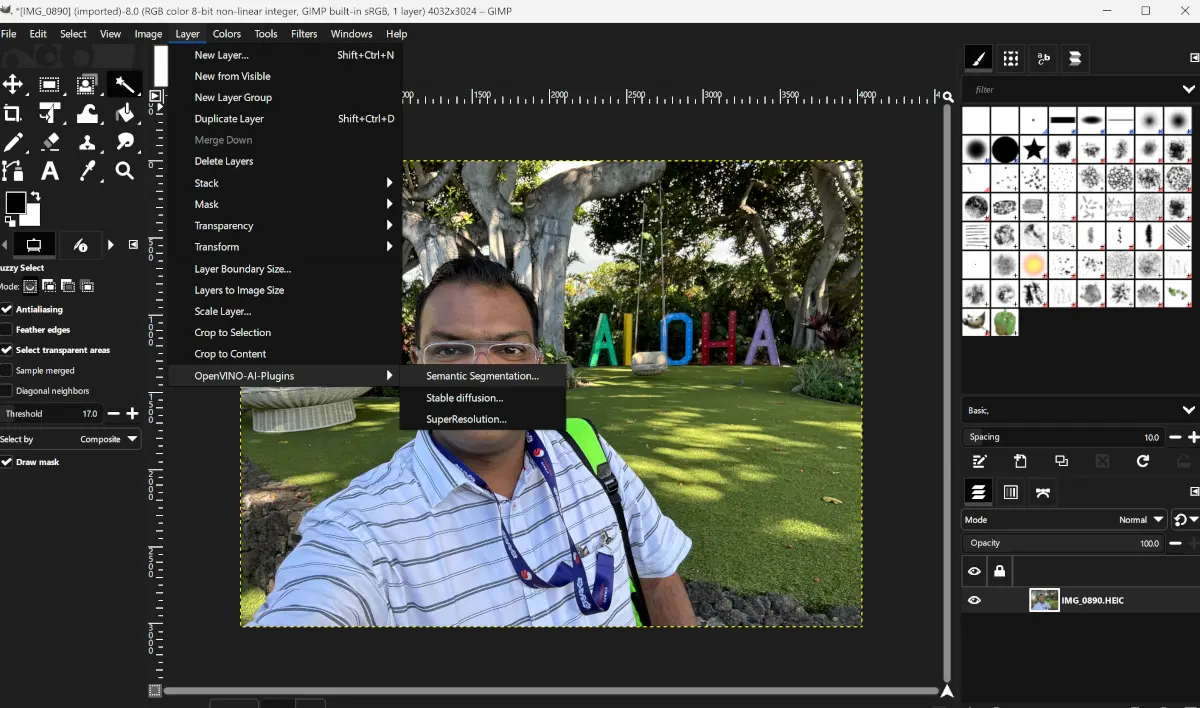Screen dimensions: 1200x708
Task: Open the Filters menu
Action: [x=304, y=33]
